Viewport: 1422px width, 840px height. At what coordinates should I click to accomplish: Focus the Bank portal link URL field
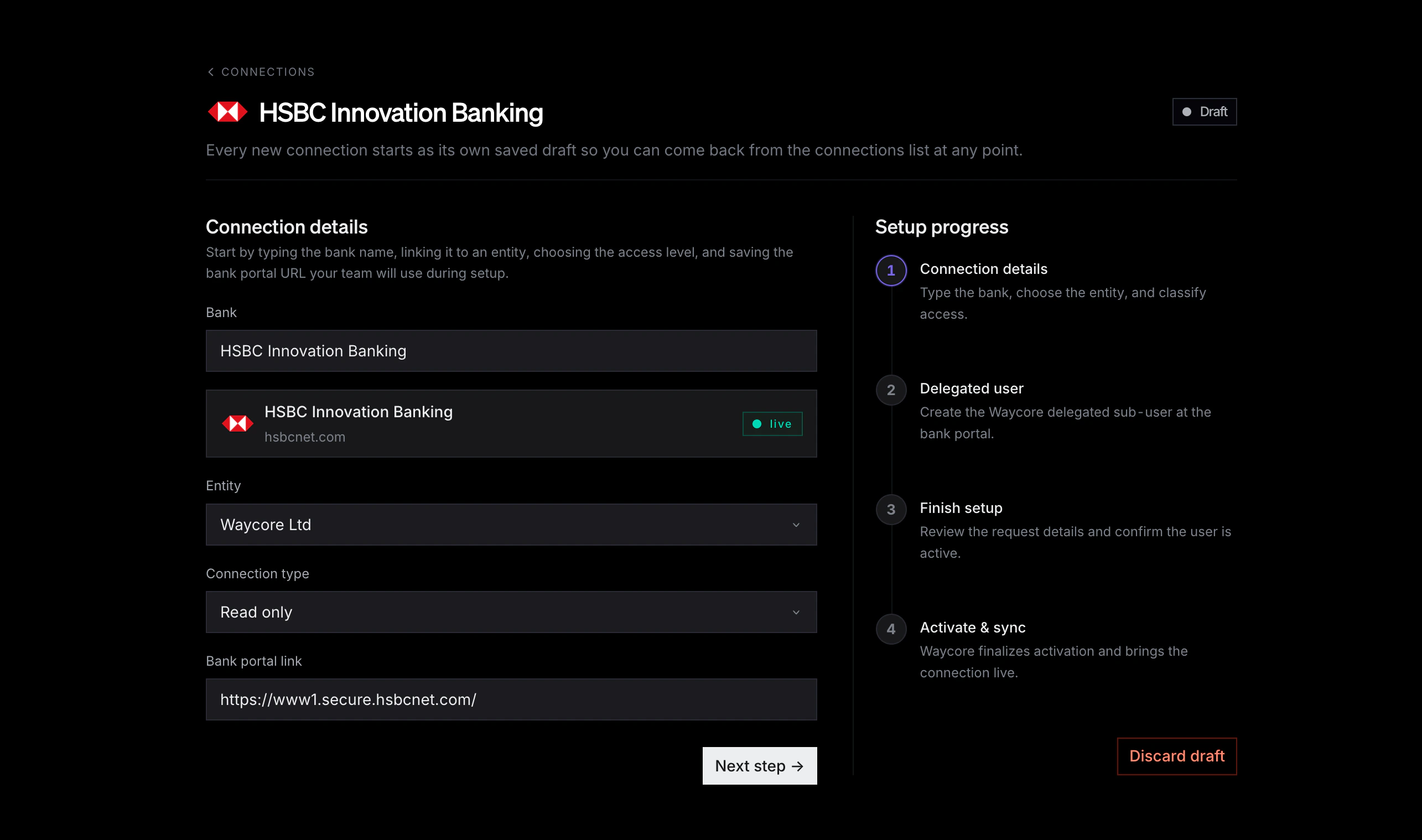pos(511,699)
